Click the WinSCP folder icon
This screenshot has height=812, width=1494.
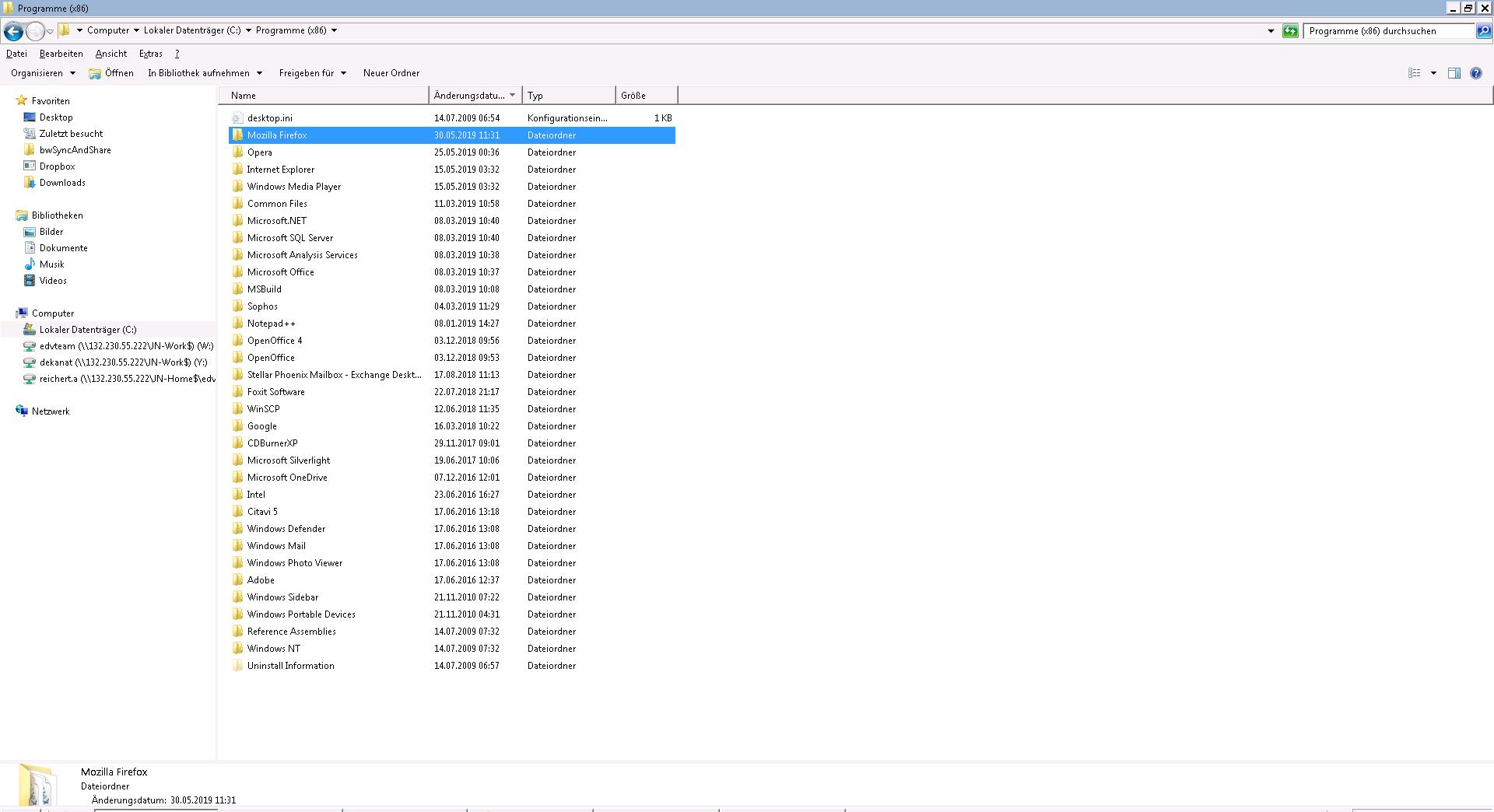tap(237, 409)
